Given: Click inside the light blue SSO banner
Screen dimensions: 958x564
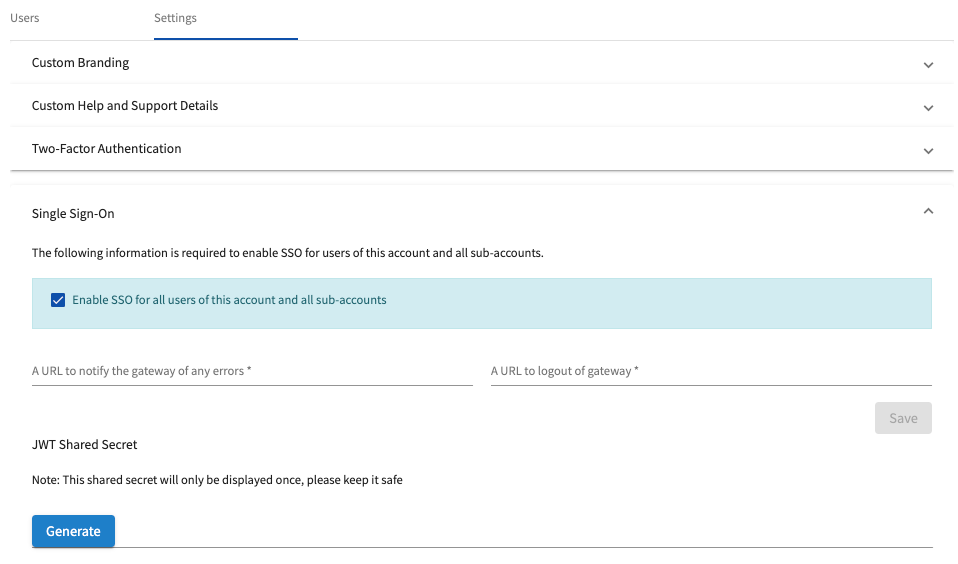Looking at the screenshot, I should pyautogui.click(x=481, y=304).
